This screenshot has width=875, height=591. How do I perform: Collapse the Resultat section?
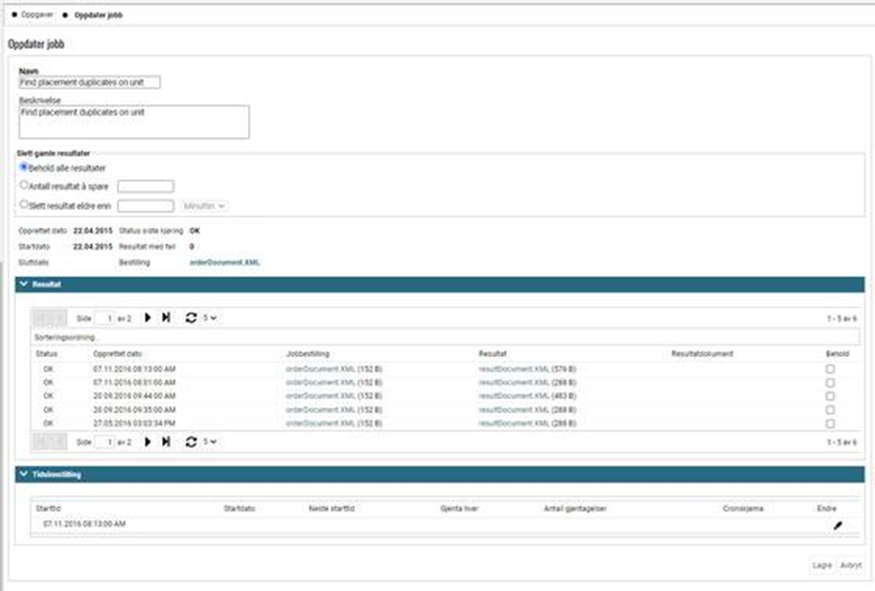(24, 285)
